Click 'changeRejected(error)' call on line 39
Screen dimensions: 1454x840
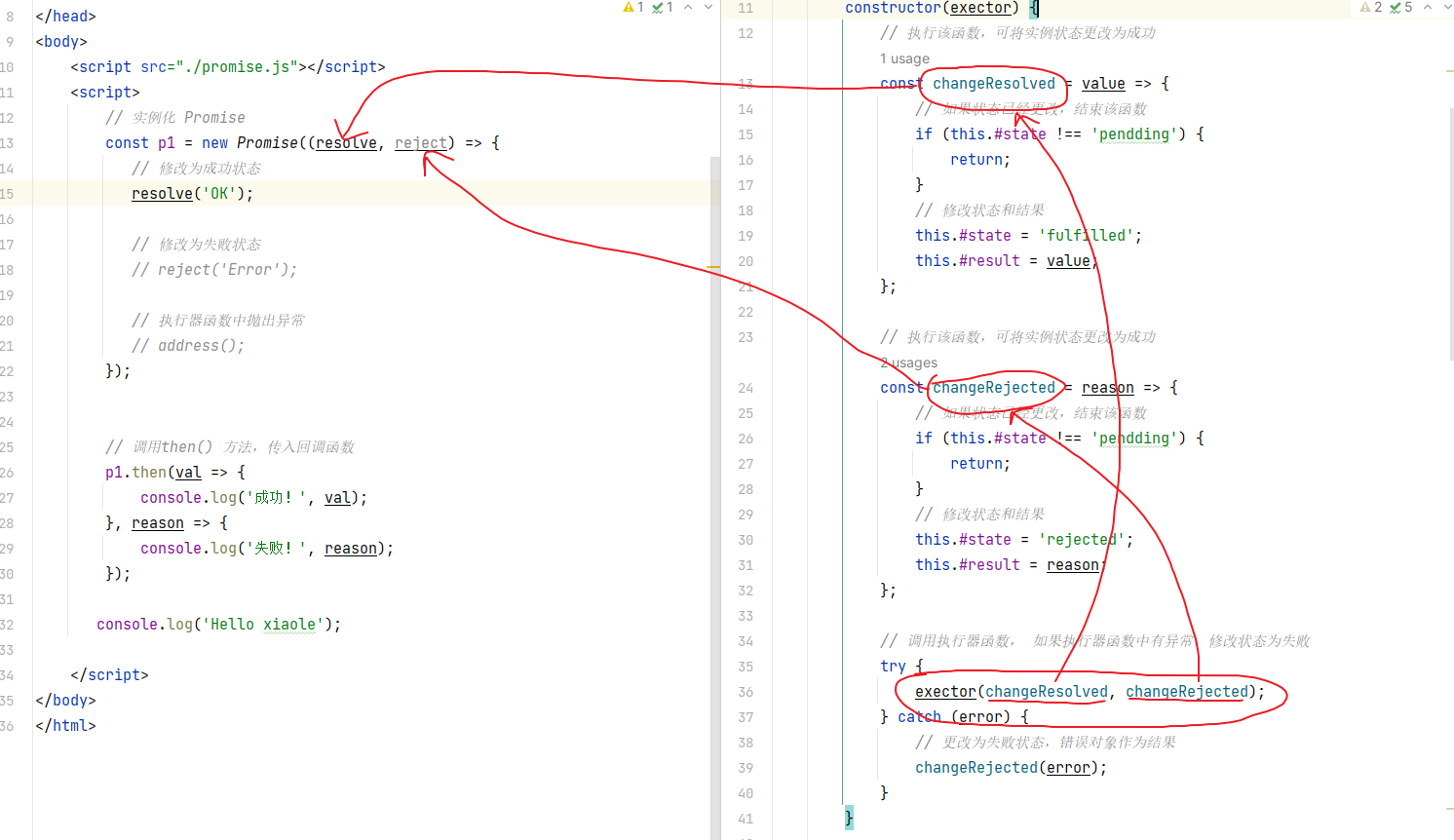(x=1007, y=768)
